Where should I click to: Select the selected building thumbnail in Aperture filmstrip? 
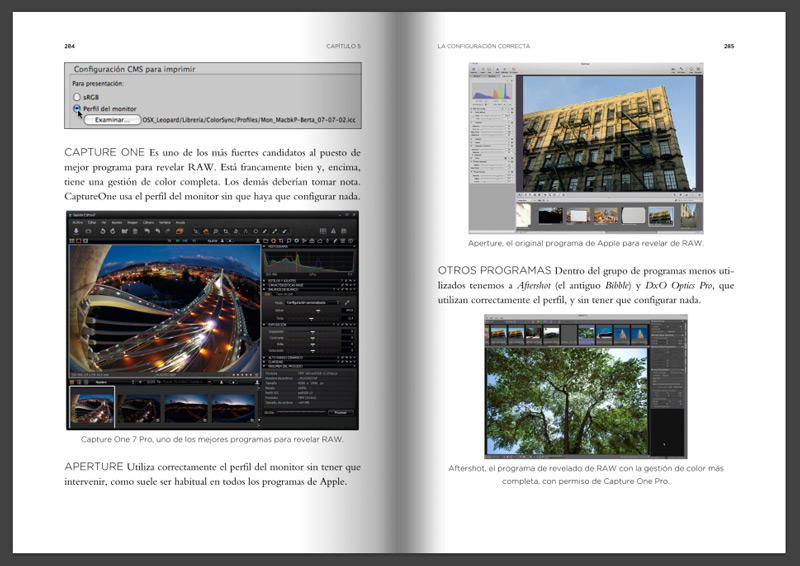click(x=661, y=216)
